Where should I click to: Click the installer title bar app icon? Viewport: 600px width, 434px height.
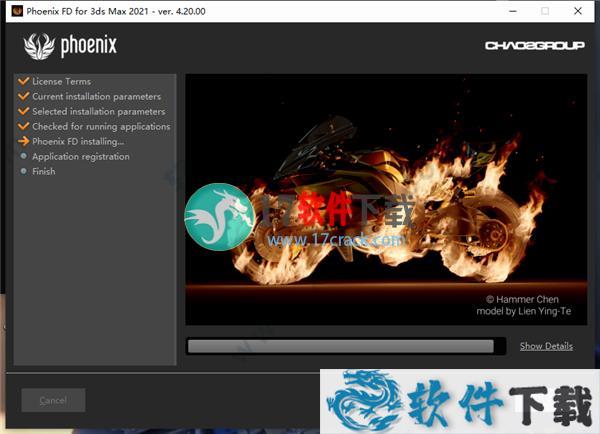pos(17,11)
